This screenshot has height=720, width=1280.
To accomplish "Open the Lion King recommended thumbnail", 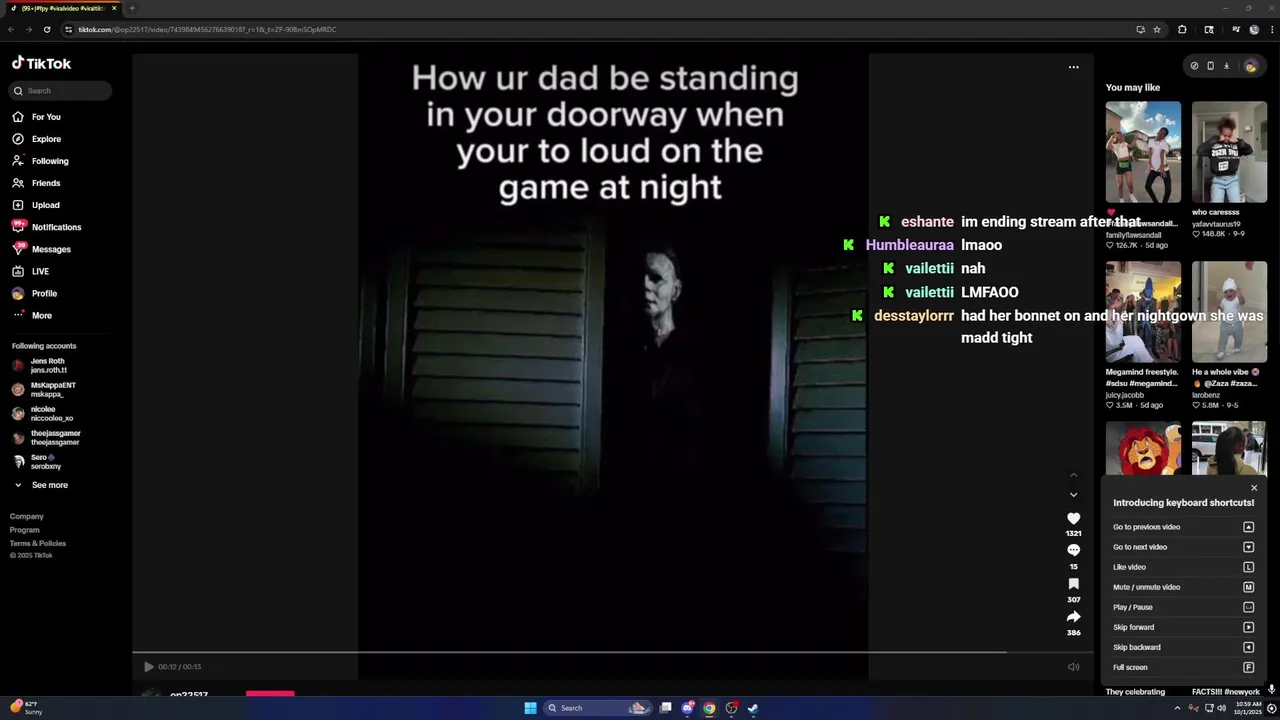I will point(1143,448).
